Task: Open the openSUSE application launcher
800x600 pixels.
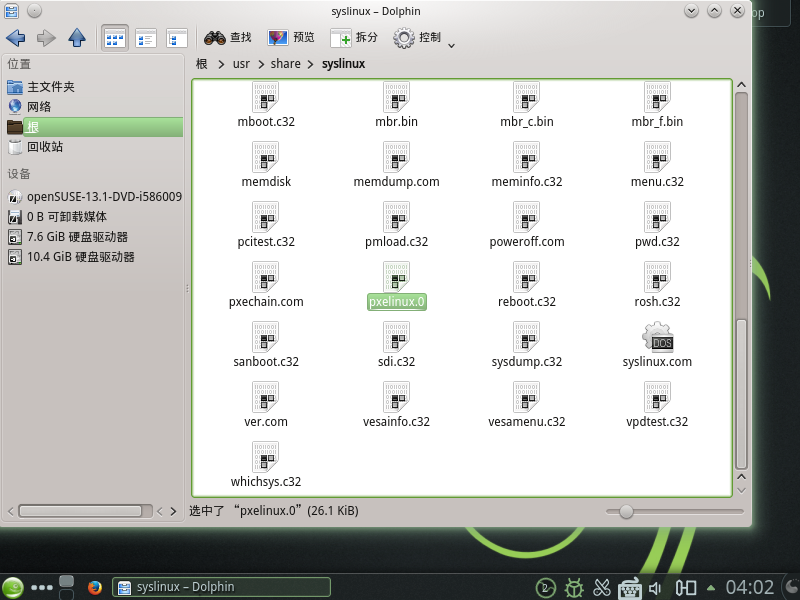Action: coord(13,588)
